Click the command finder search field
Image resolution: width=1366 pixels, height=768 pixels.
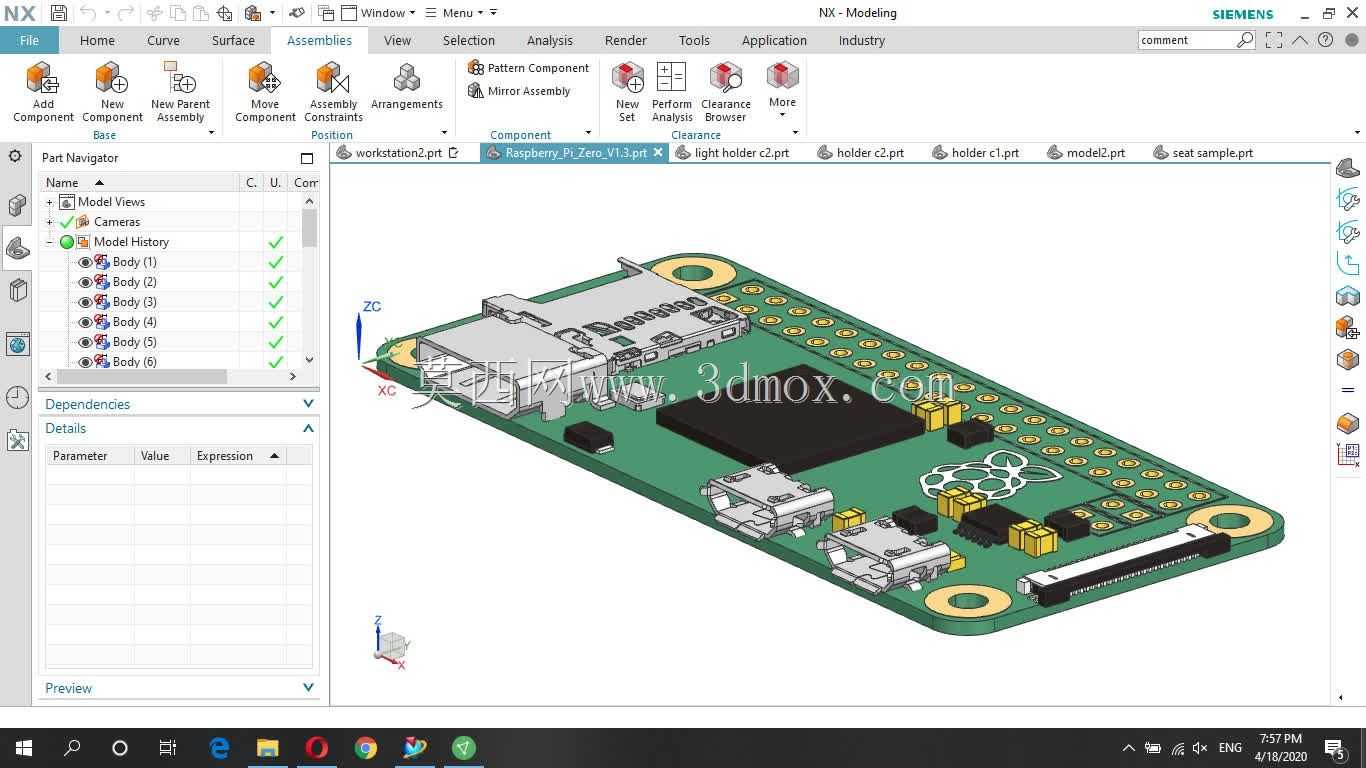[1186, 40]
